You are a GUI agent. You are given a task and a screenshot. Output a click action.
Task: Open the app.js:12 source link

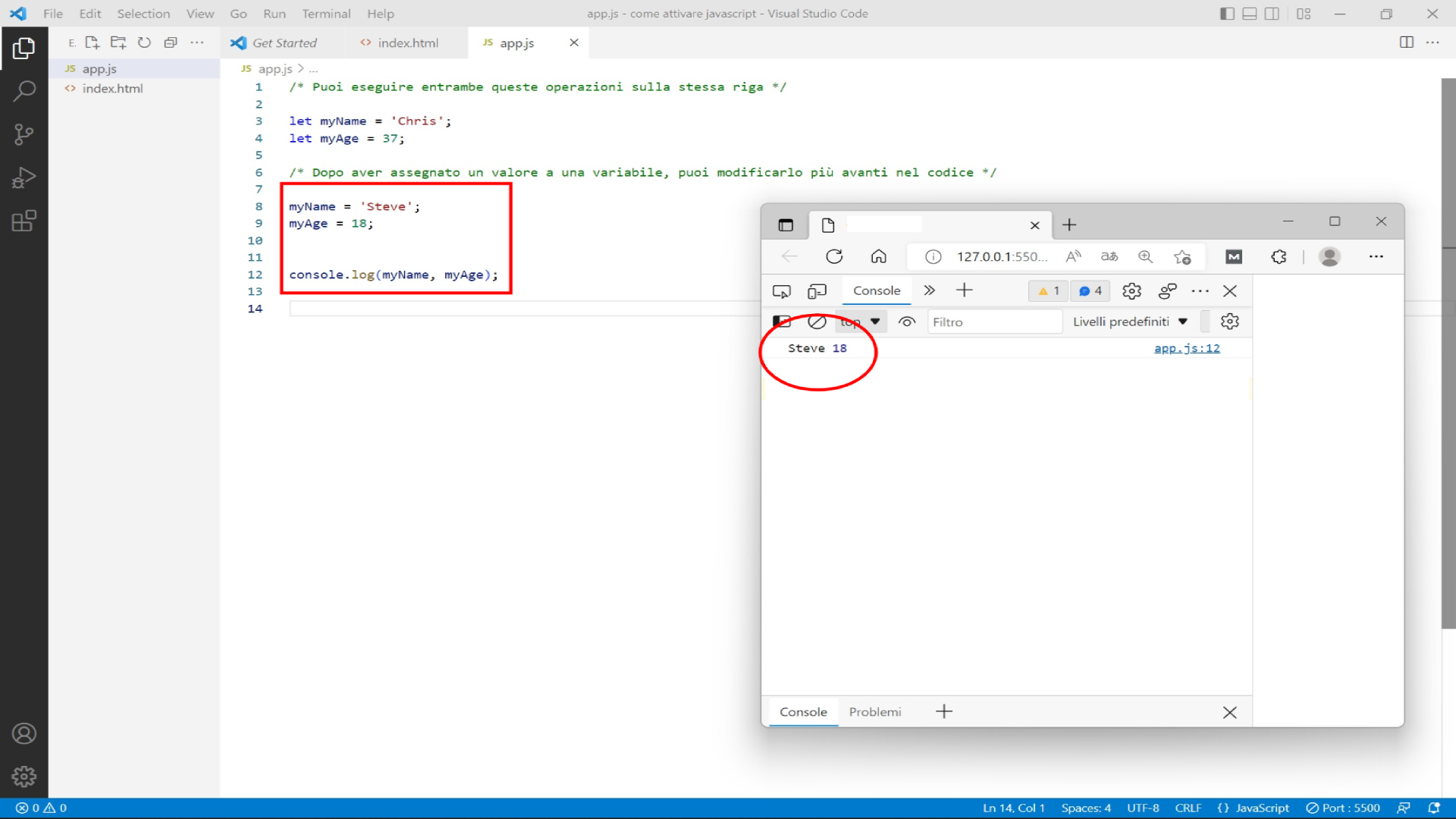coord(1187,348)
